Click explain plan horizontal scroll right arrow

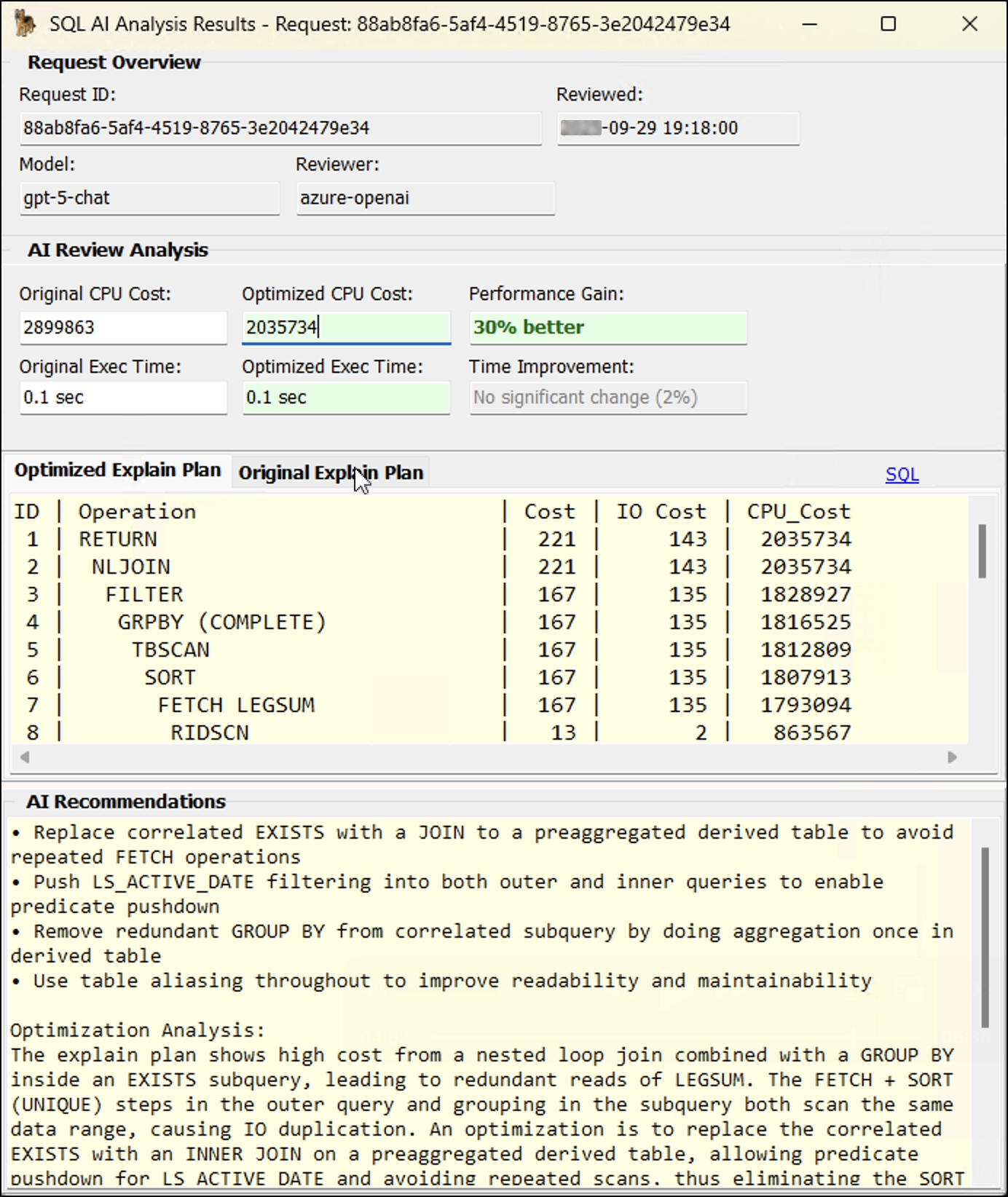[x=952, y=757]
